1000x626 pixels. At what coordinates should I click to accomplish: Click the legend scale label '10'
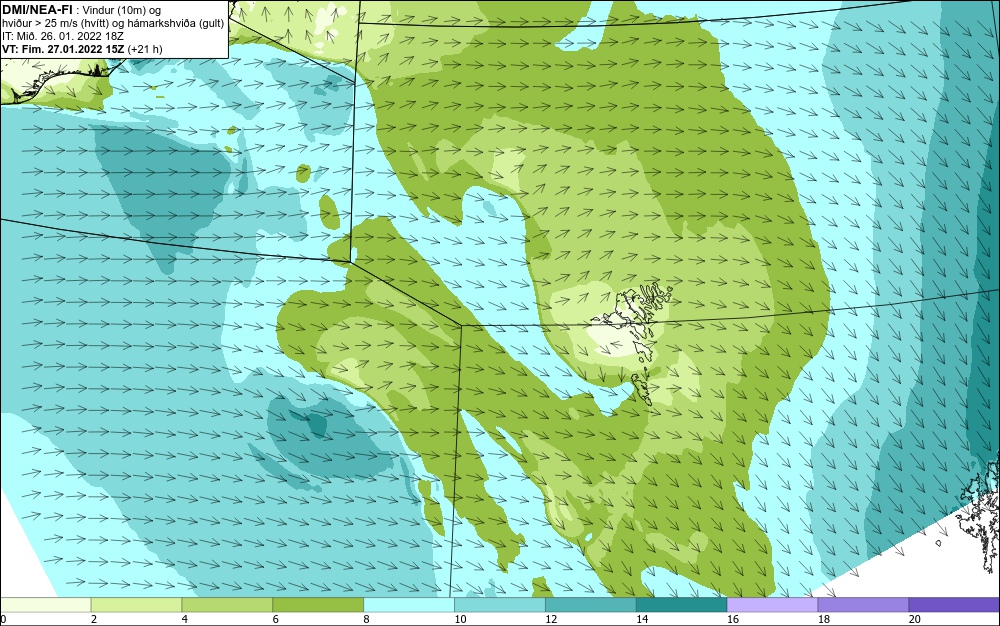pyautogui.click(x=460, y=619)
